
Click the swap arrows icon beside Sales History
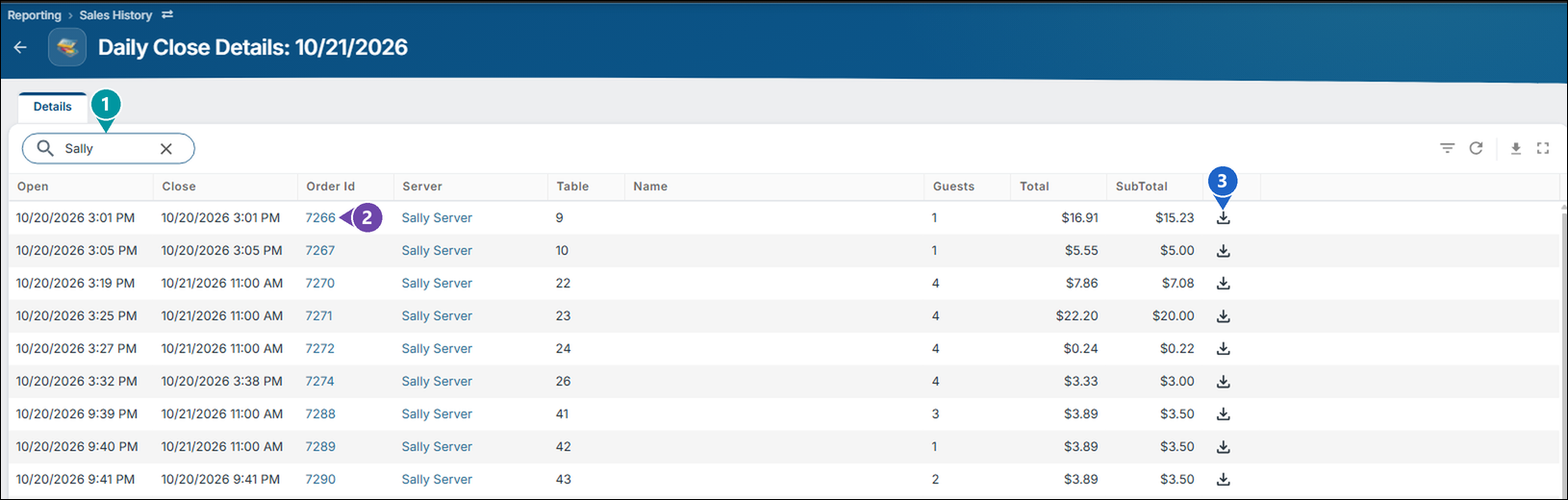pos(167,14)
